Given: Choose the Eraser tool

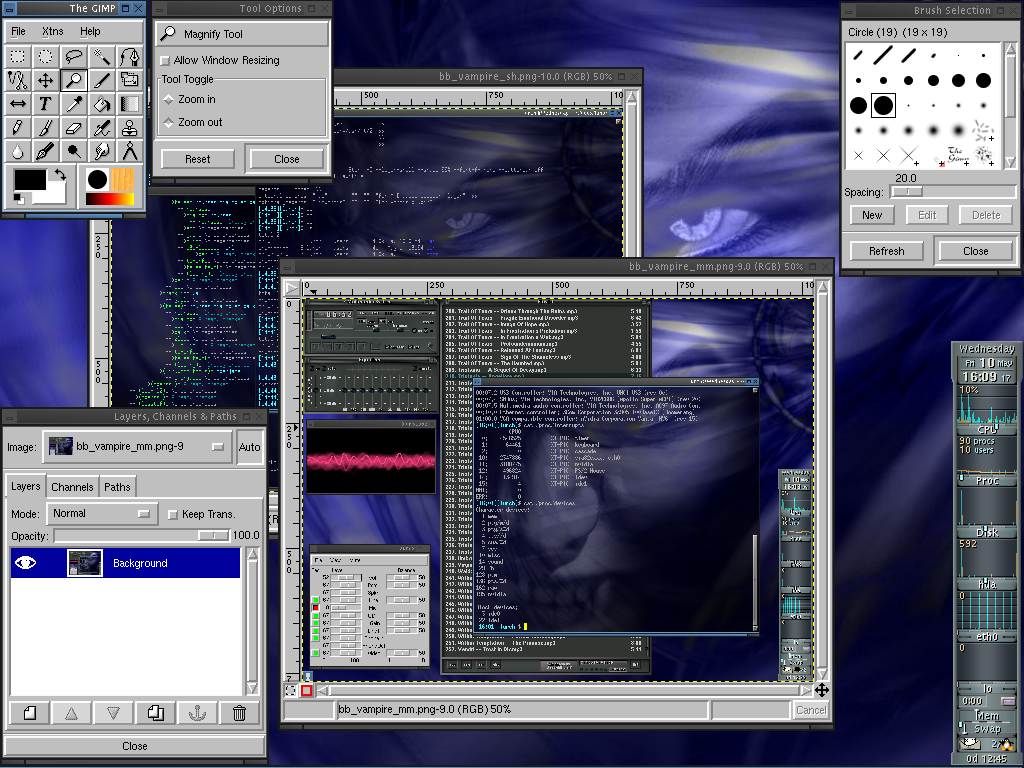Looking at the screenshot, I should click(73, 128).
